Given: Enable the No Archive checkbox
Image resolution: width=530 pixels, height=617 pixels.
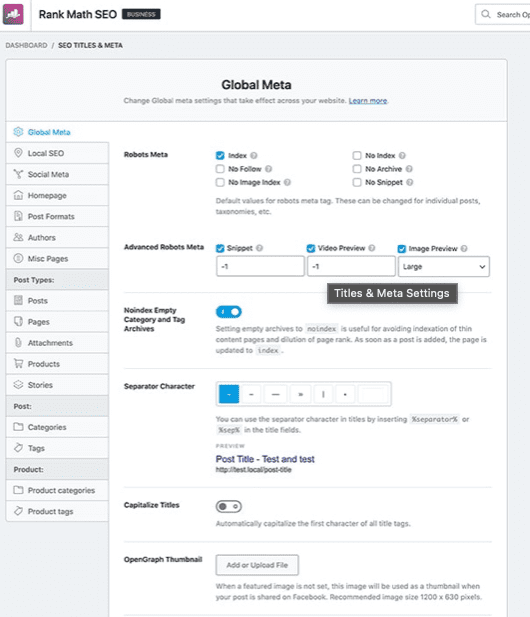Looking at the screenshot, I should tap(357, 169).
